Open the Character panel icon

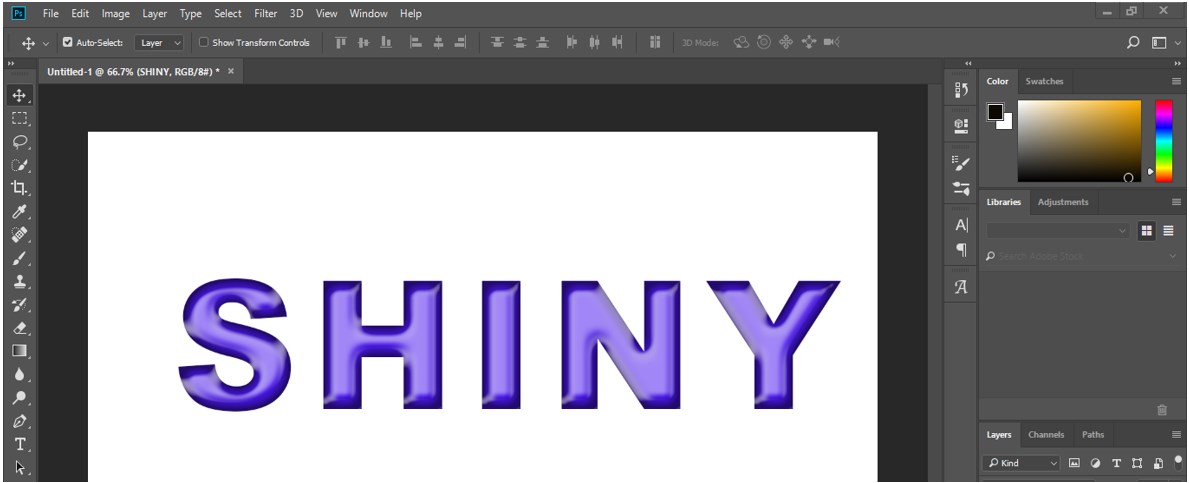(x=961, y=225)
